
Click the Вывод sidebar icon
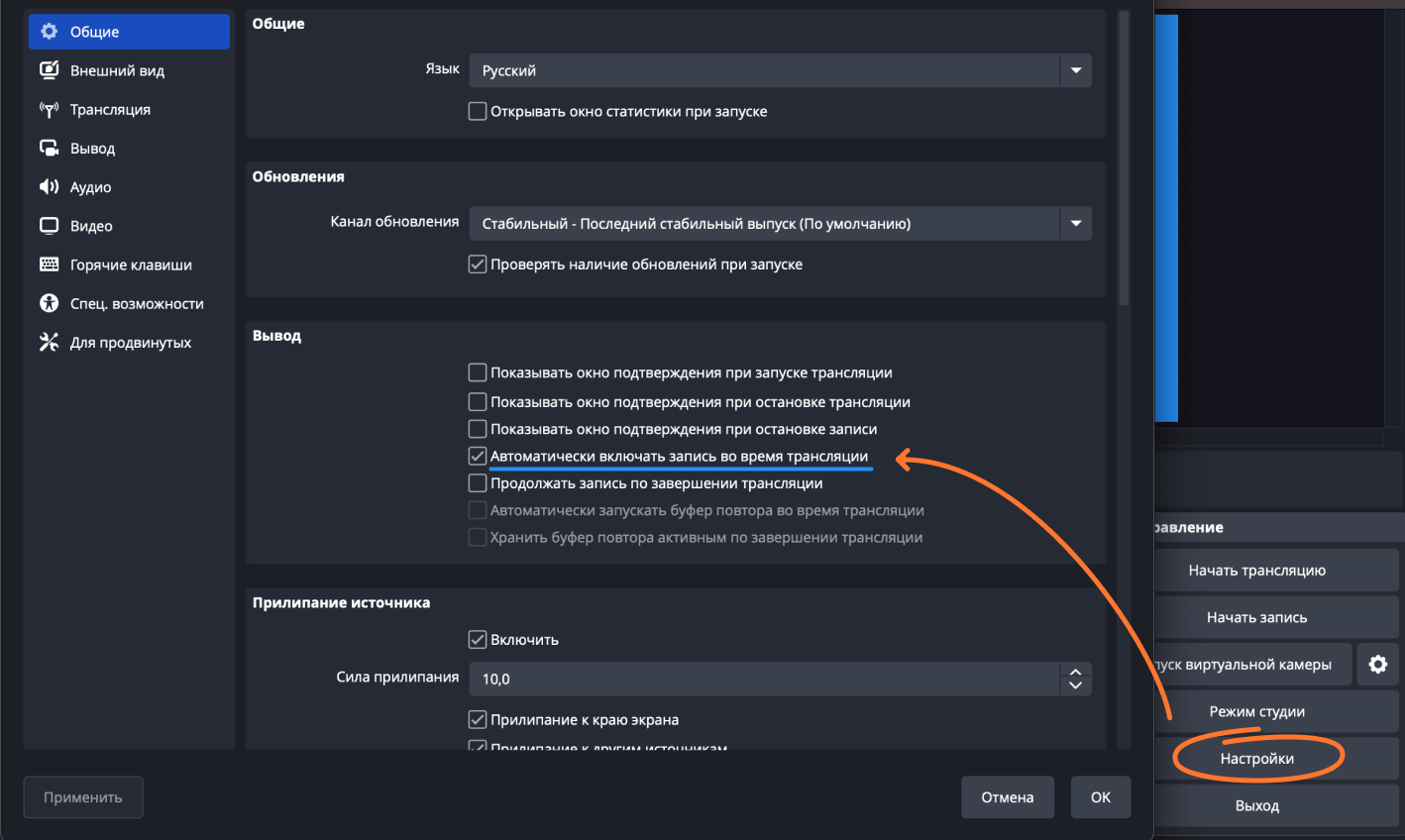click(x=49, y=148)
